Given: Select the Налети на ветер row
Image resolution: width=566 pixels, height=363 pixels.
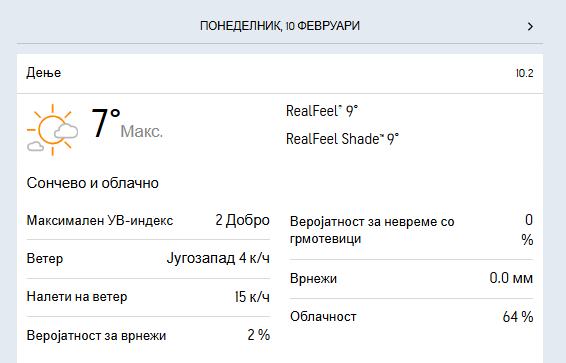Looking at the screenshot, I should pos(148,297).
